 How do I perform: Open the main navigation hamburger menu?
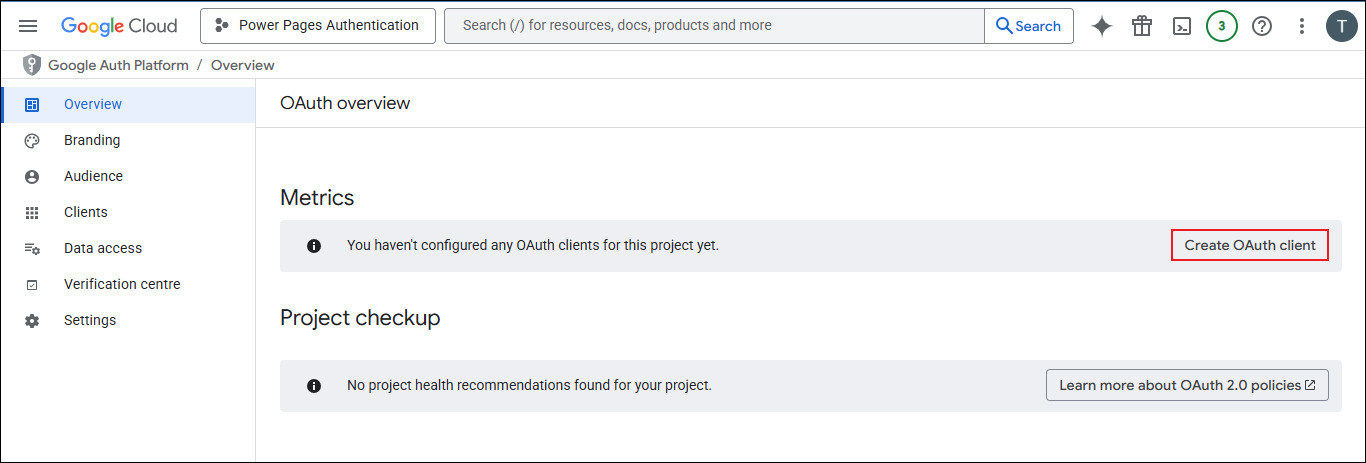coord(28,26)
